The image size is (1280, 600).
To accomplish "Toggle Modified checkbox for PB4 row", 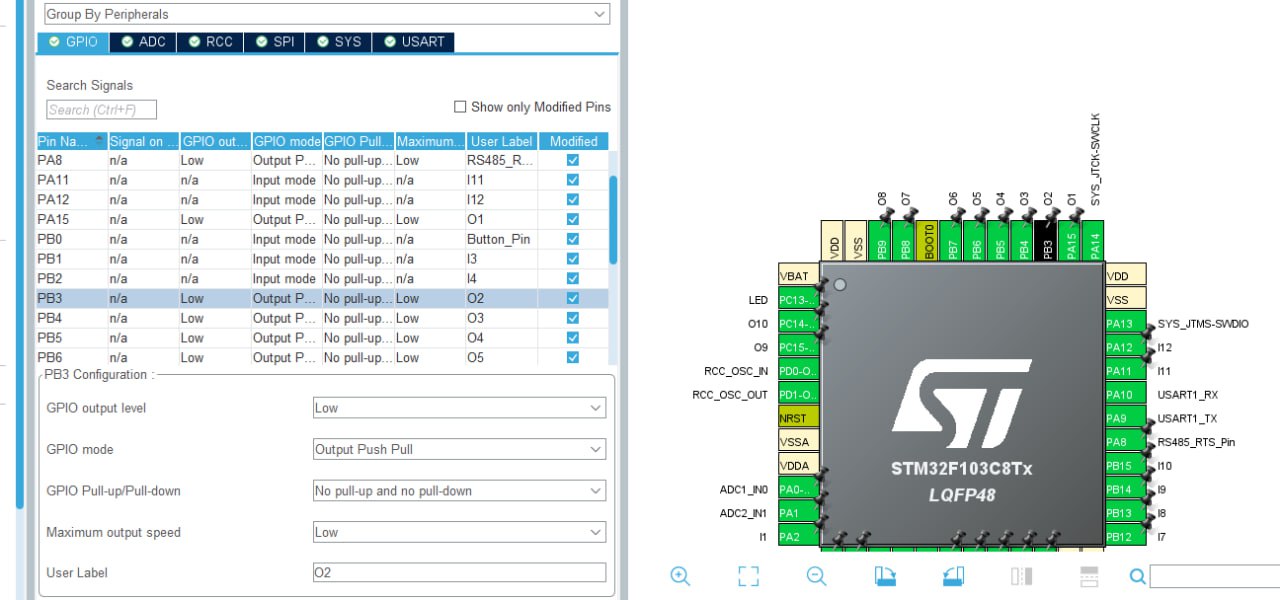I will (x=573, y=318).
